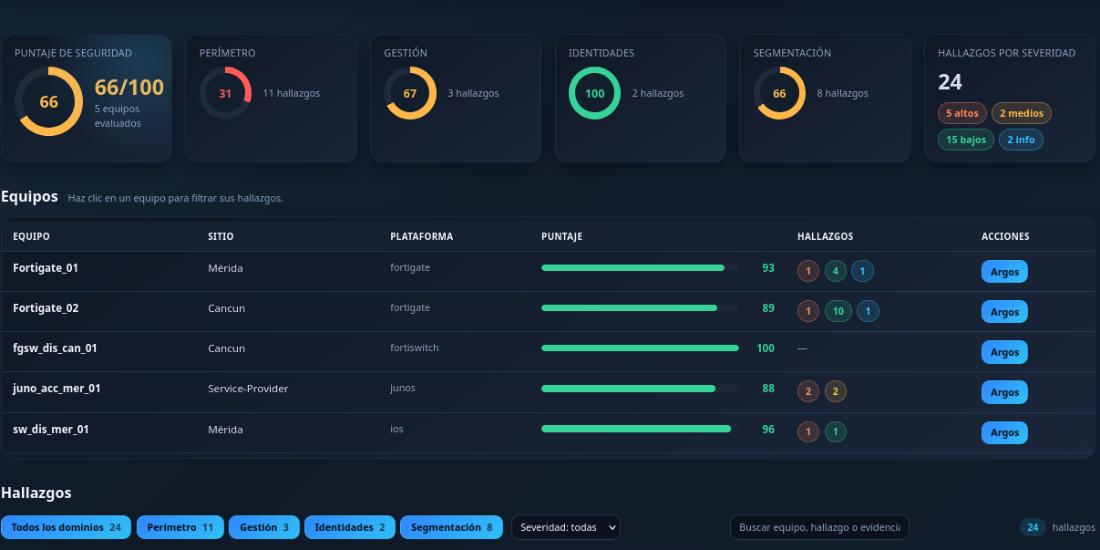The height and width of the screenshot is (550, 1100).
Task: Click the SITIO column header
Action: [x=221, y=236]
